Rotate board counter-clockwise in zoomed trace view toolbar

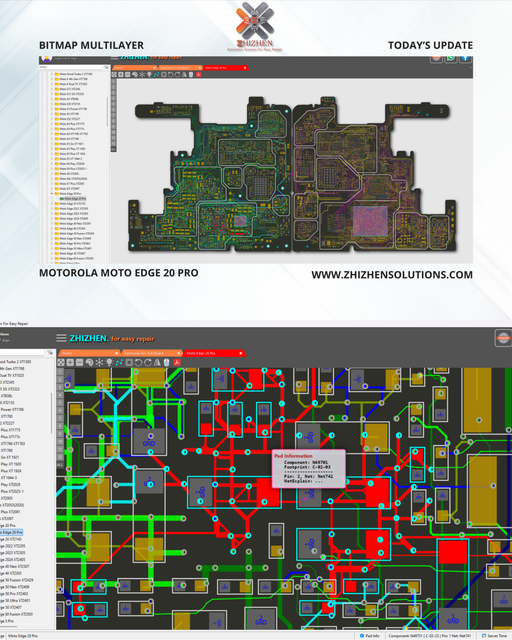pyautogui.click(x=138, y=362)
